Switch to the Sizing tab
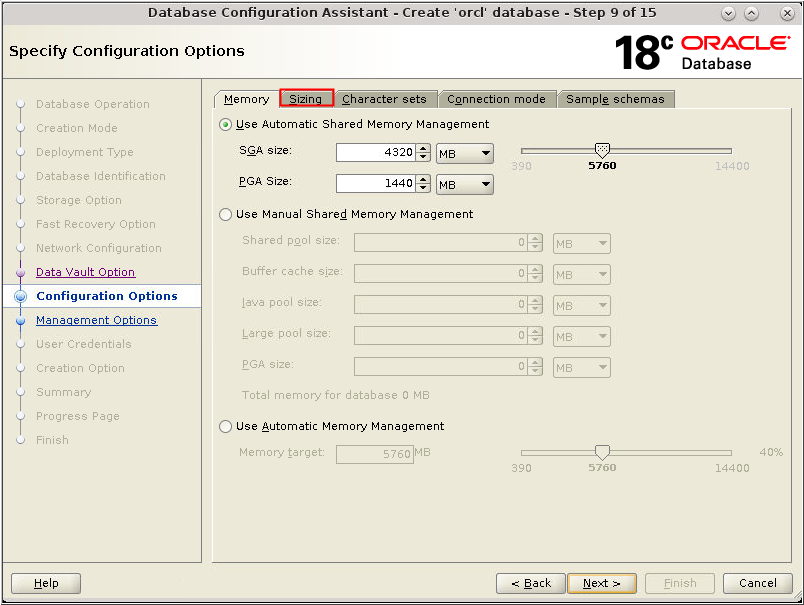804x605 pixels. click(306, 98)
